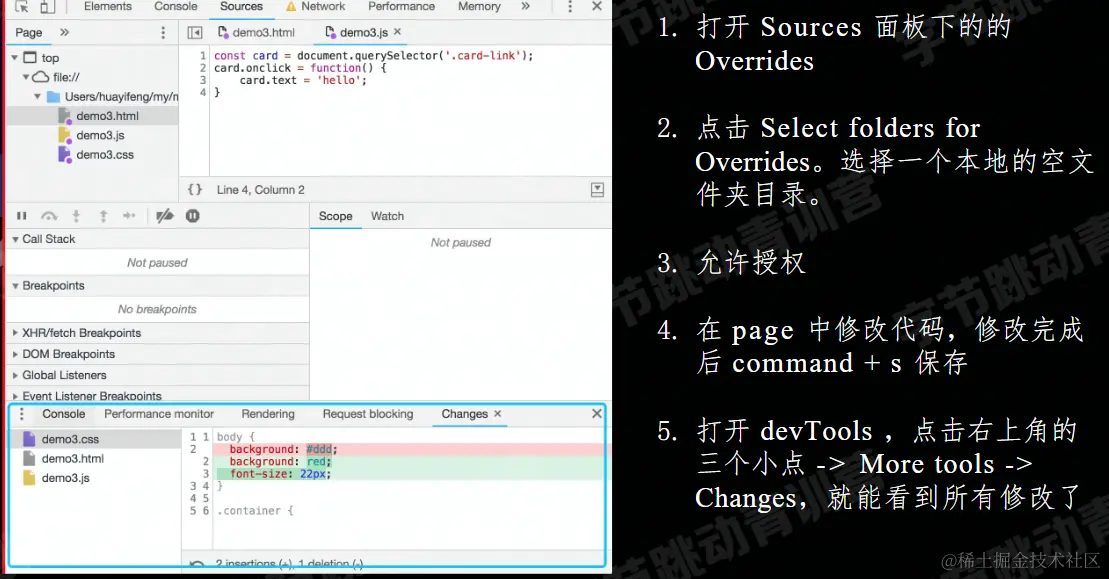Click the step out debugger icon
Image resolution: width=1109 pixels, height=579 pixels.
coord(103,216)
